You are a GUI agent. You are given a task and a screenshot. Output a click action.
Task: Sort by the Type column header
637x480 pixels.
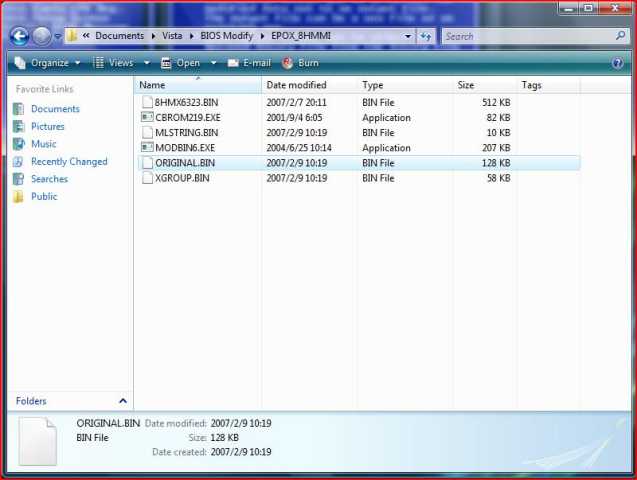click(405, 85)
